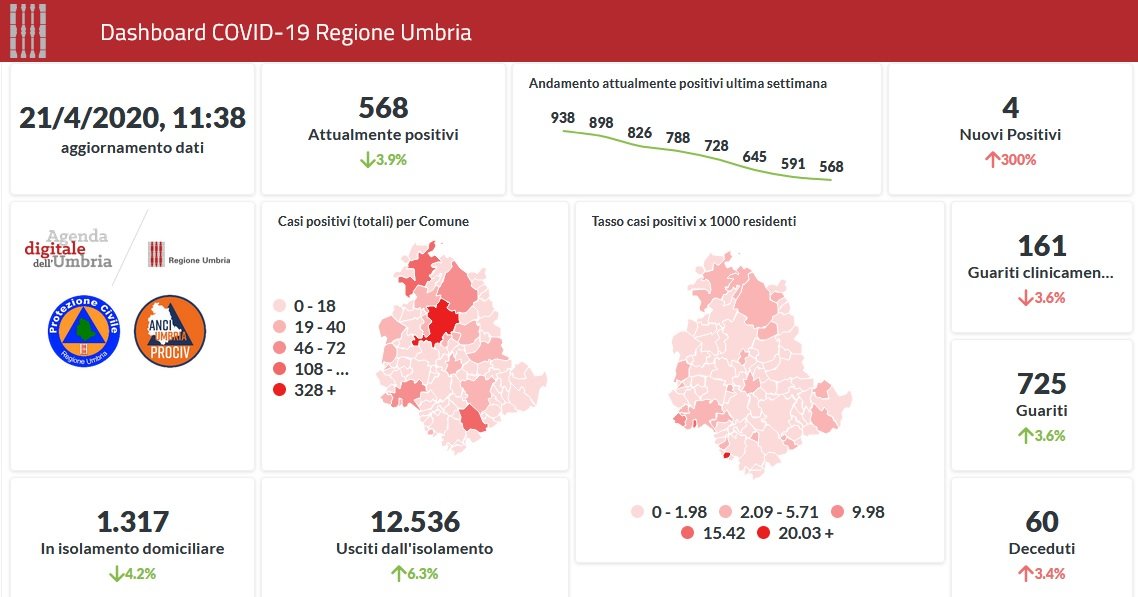Image resolution: width=1138 pixels, height=597 pixels.
Task: Click red up arrow under Deceduti
Action: click(x=1024, y=574)
